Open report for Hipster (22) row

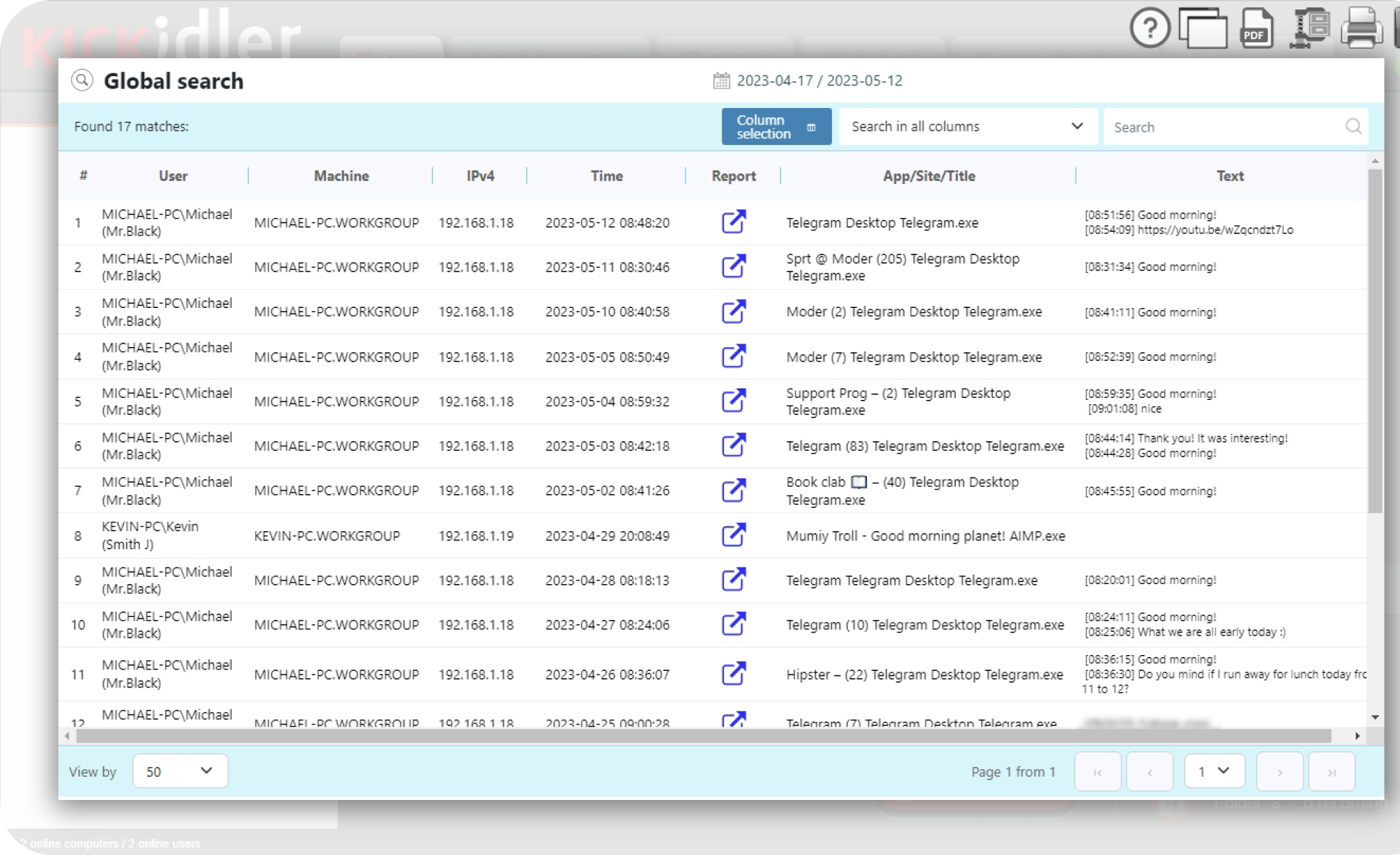click(733, 674)
